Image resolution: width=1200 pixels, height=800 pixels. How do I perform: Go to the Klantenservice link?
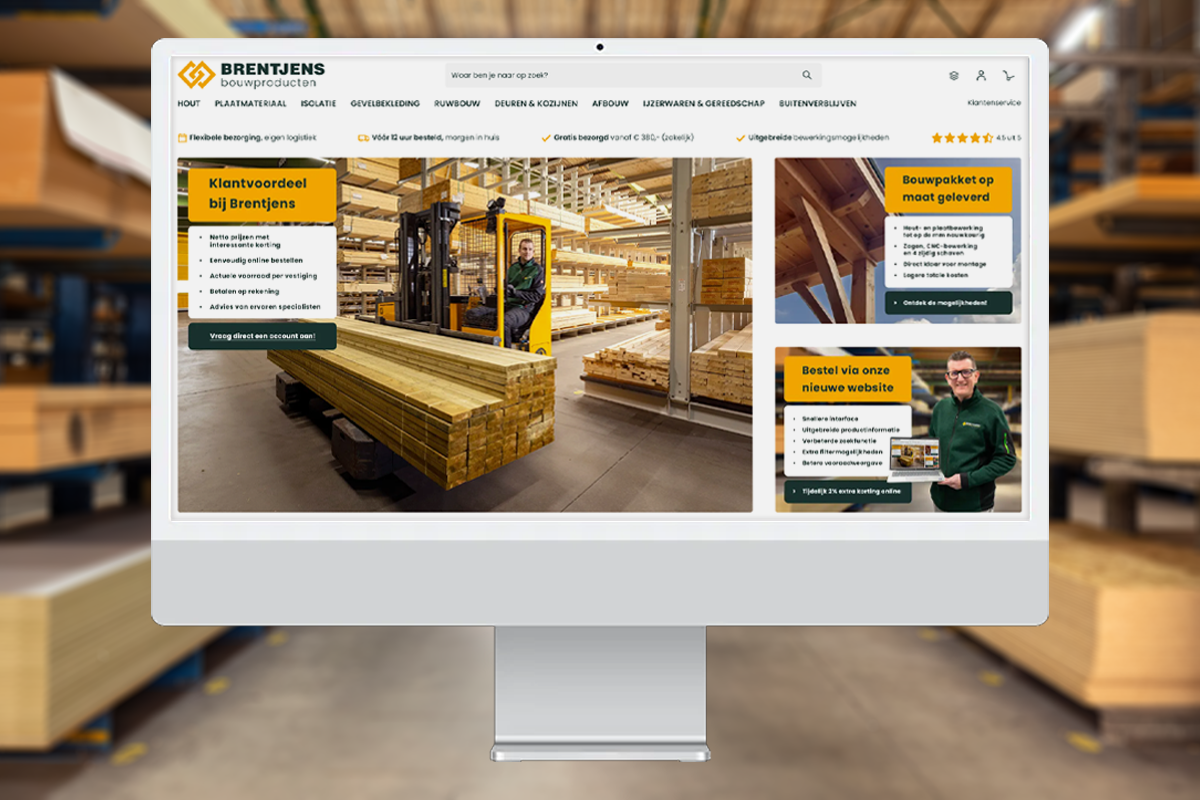994,103
